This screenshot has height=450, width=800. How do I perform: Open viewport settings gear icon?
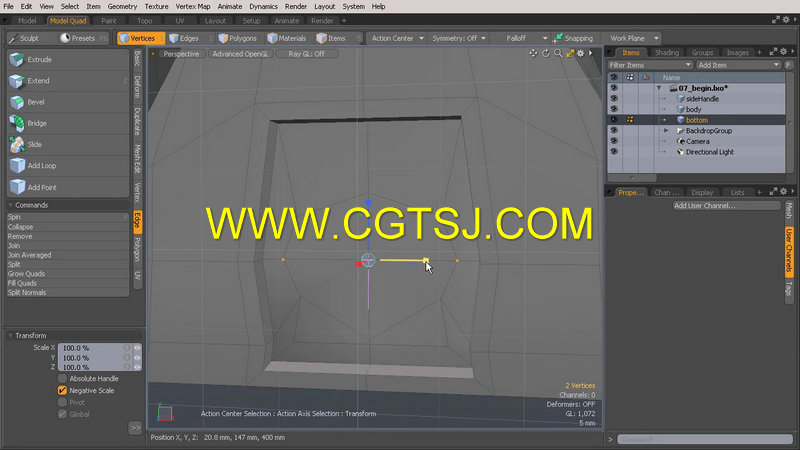[581, 54]
